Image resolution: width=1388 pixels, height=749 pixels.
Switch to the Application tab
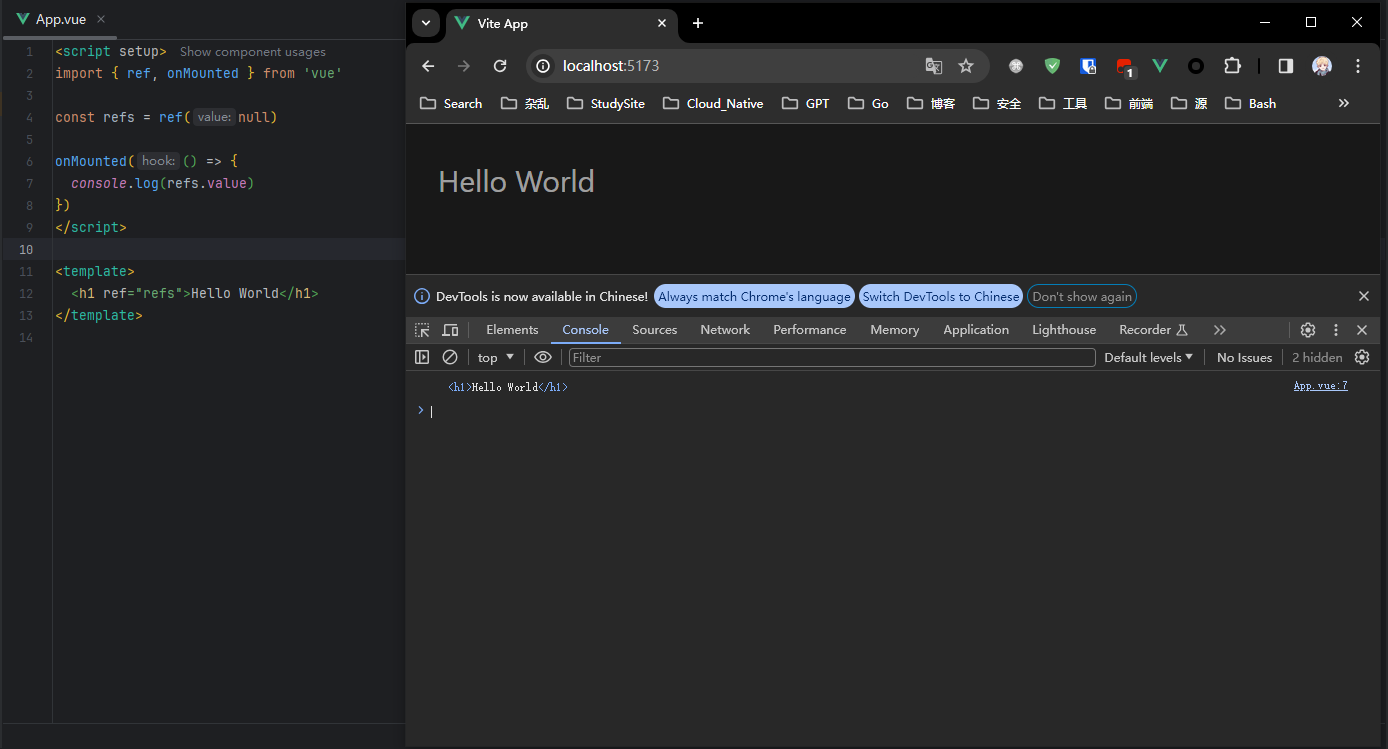(x=976, y=330)
